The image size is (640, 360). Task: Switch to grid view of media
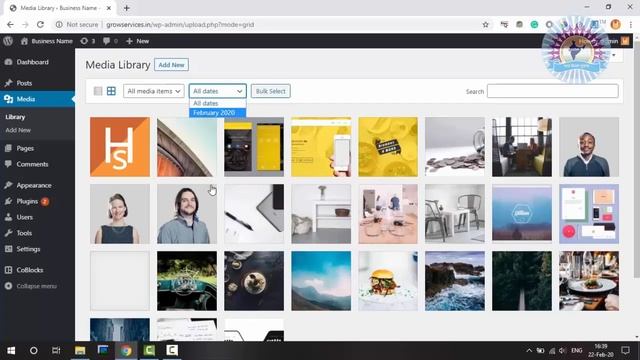[111, 91]
